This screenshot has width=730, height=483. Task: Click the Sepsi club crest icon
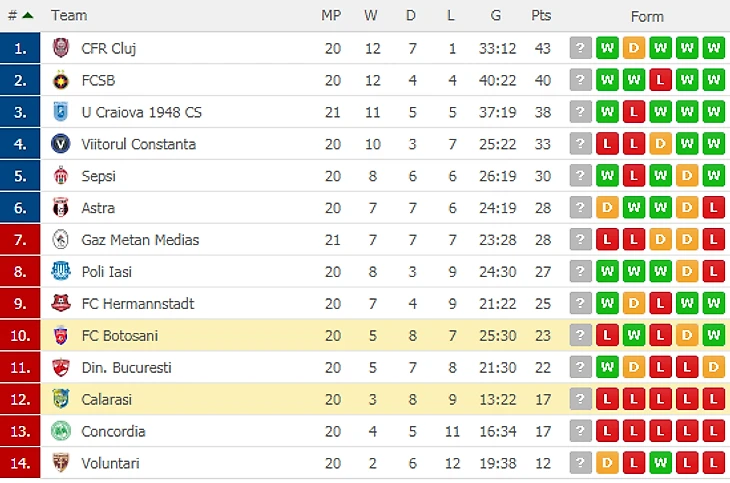point(60,176)
